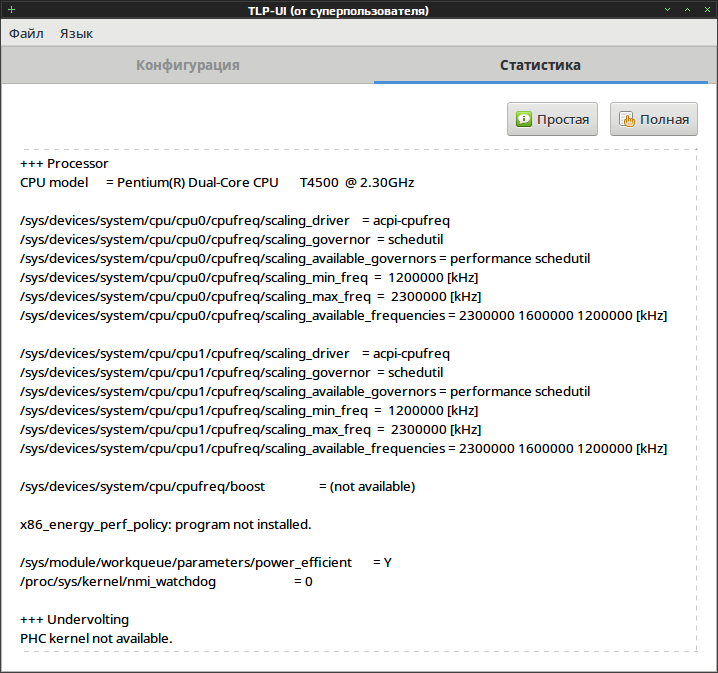Maximize window using the up chevron
The width and height of the screenshot is (718, 673).
pos(687,10)
